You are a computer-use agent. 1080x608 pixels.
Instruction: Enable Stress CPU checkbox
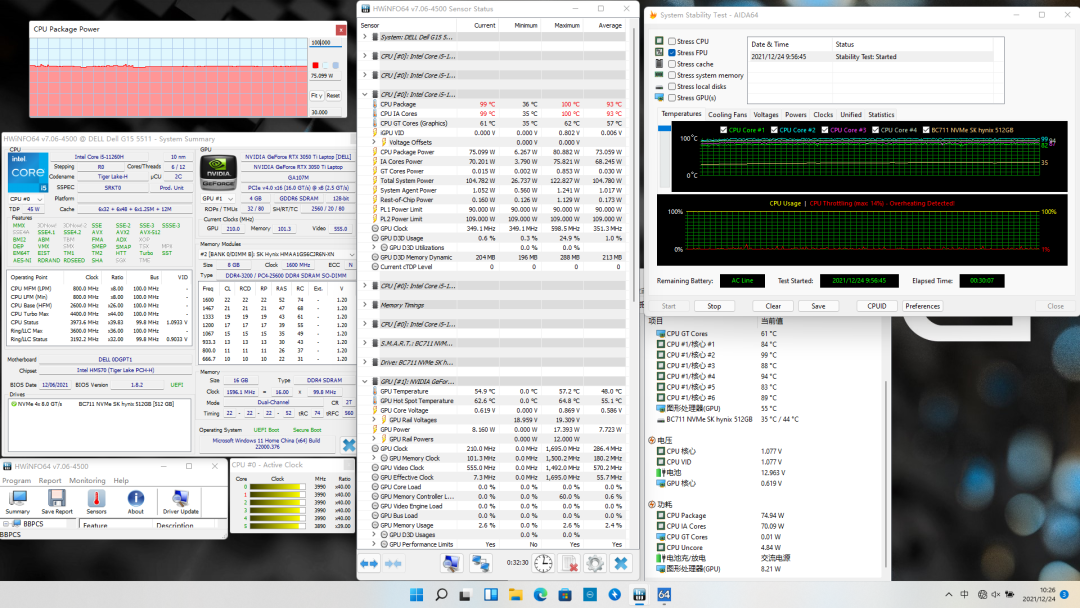click(x=672, y=41)
